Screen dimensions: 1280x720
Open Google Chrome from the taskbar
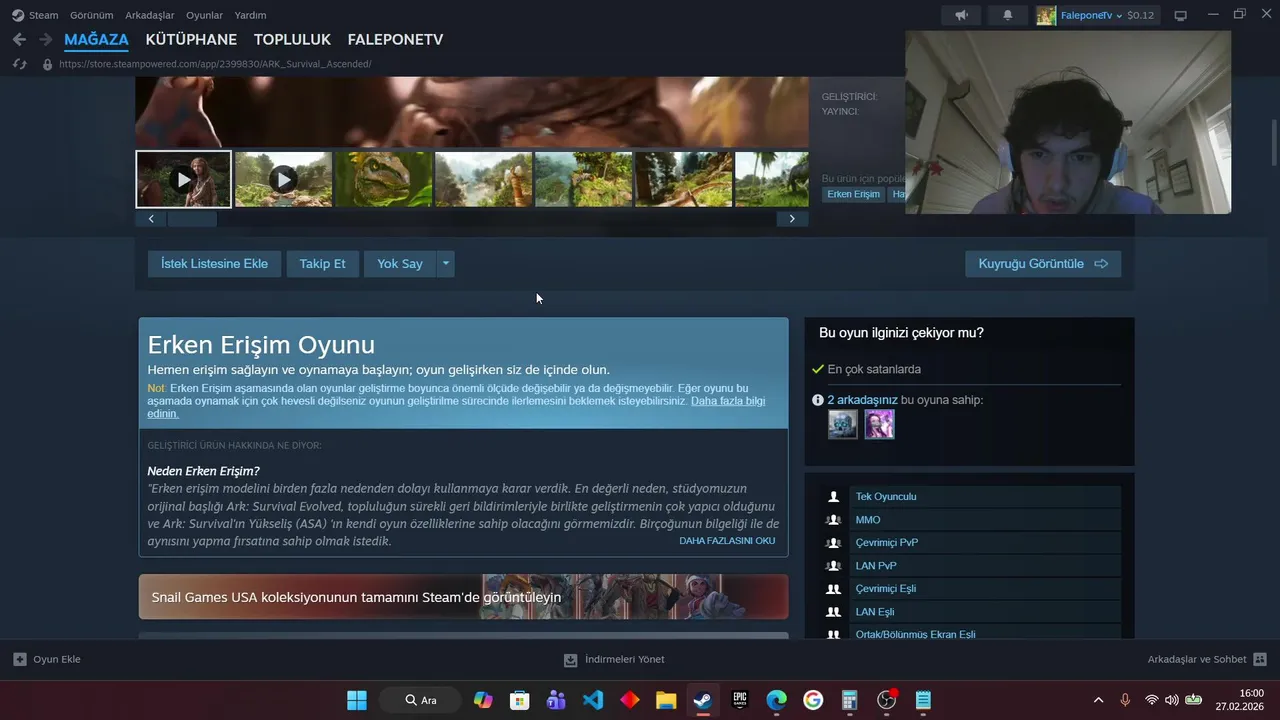(813, 700)
